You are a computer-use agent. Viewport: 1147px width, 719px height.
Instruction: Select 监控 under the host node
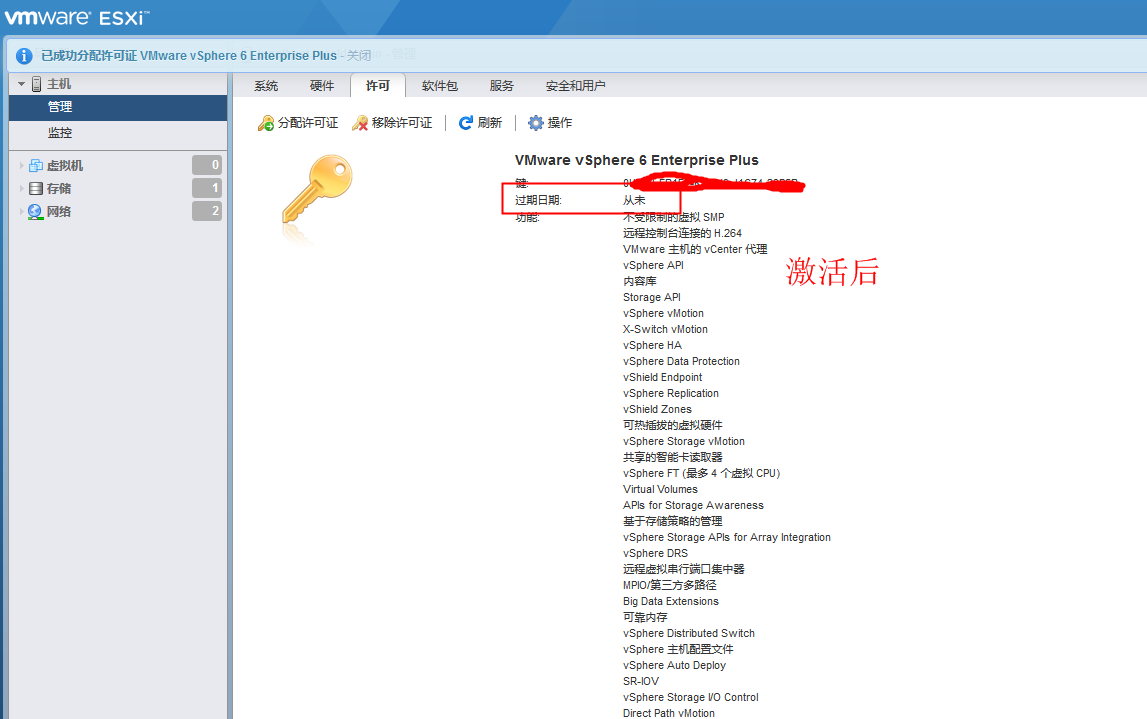point(60,133)
